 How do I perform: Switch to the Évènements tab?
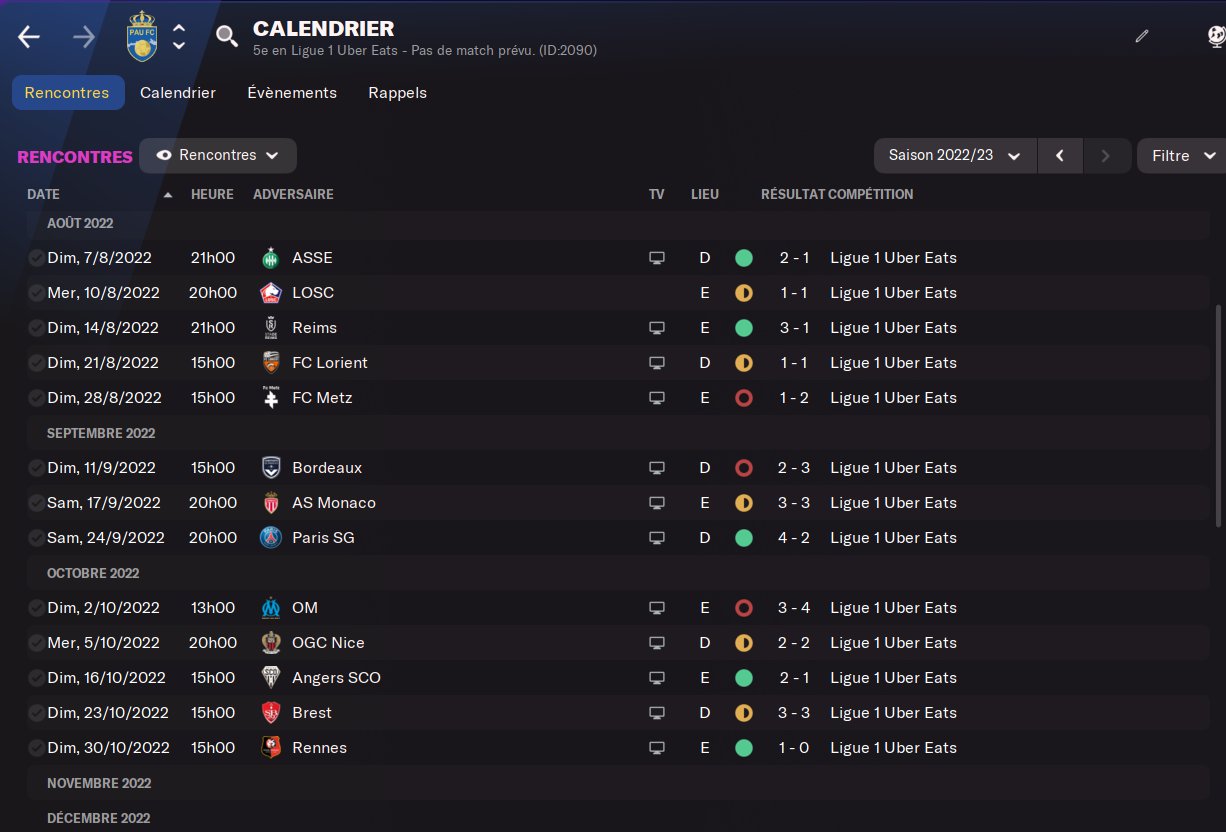(x=292, y=93)
